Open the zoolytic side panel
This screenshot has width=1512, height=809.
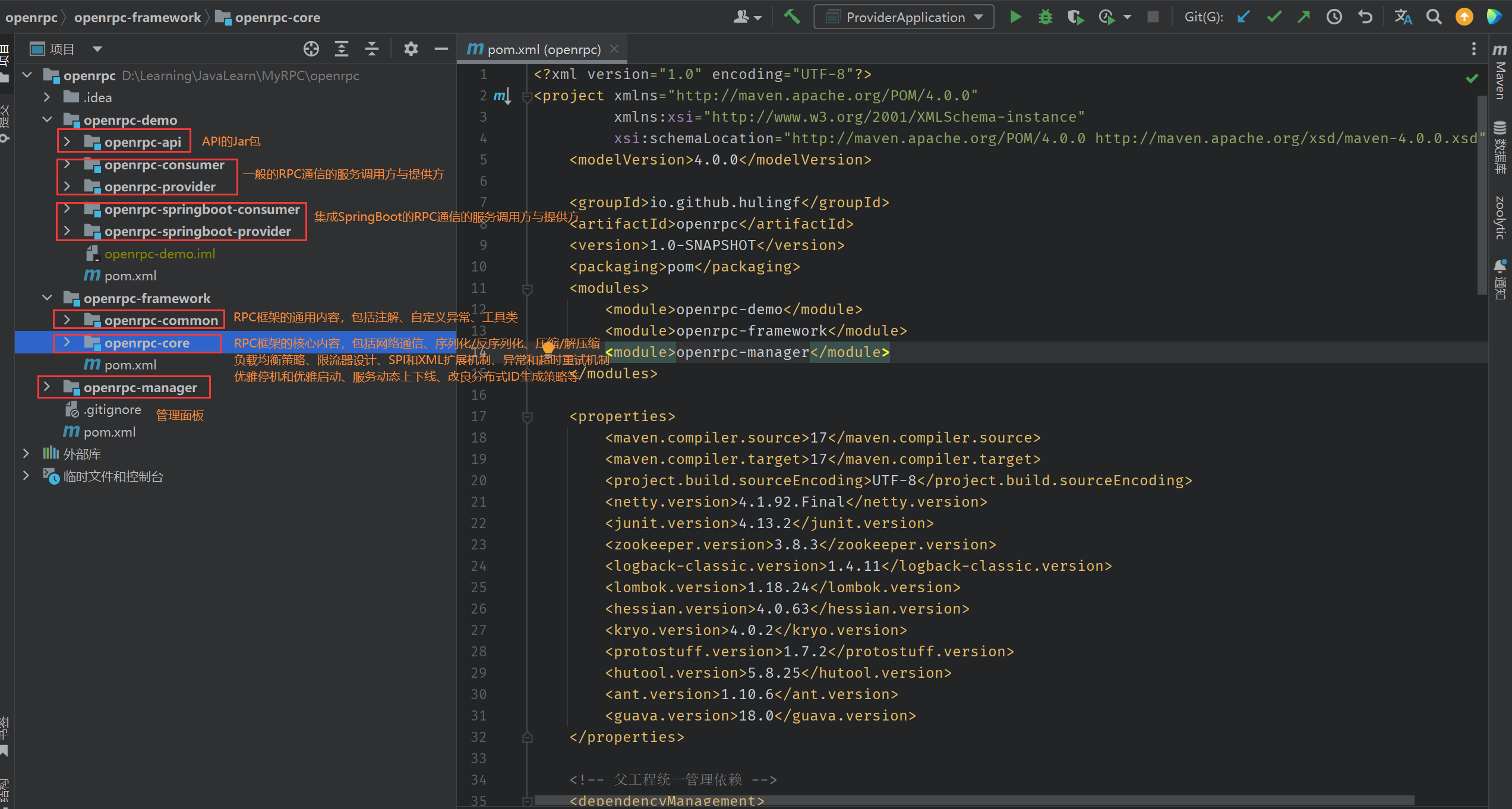click(x=1500, y=218)
